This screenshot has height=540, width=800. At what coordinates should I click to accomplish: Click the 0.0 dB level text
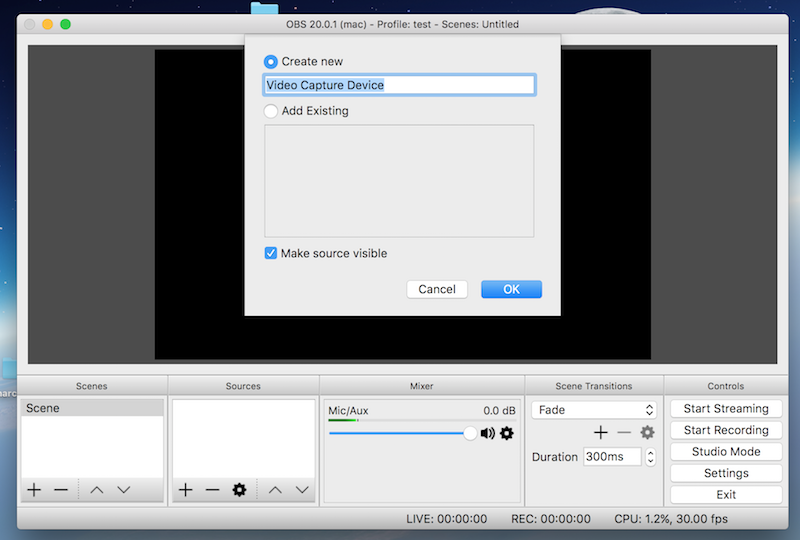499,410
